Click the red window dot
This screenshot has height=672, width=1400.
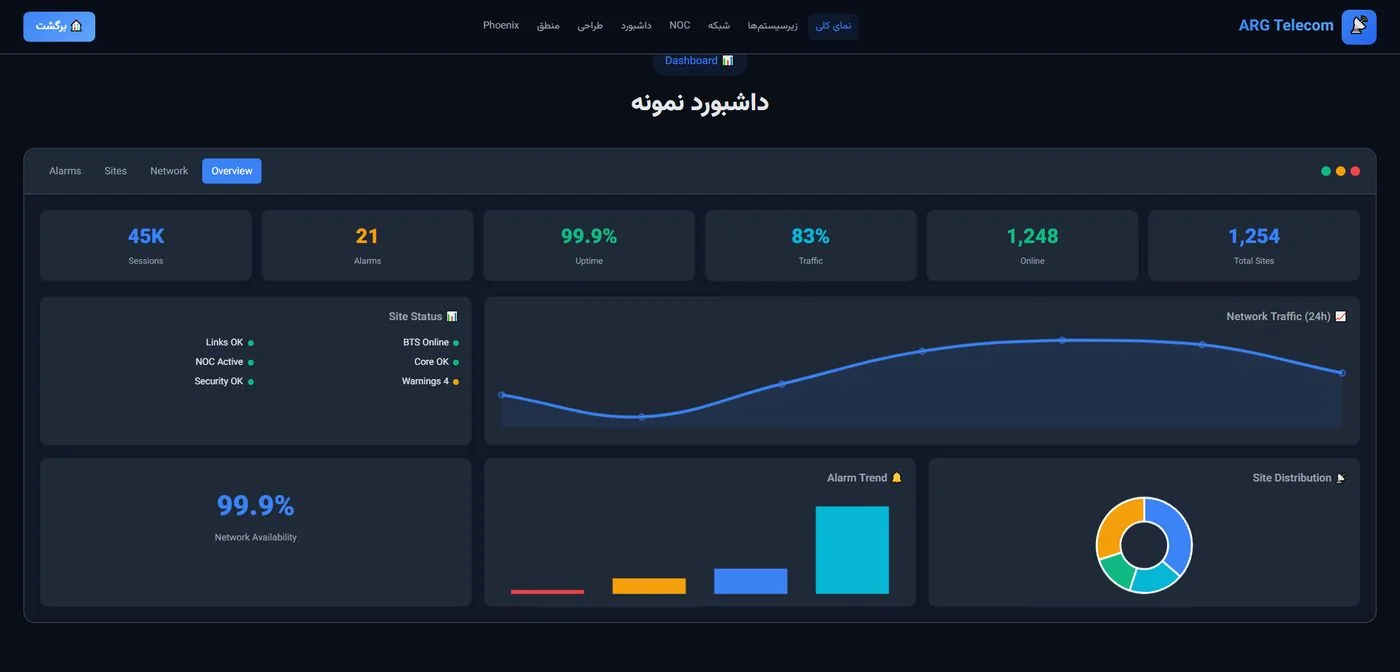tap(1355, 171)
